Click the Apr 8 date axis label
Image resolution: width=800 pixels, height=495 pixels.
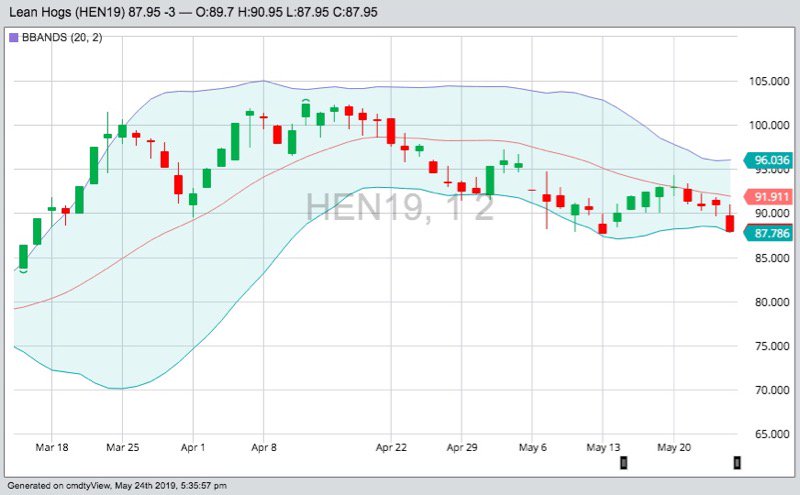tap(264, 446)
